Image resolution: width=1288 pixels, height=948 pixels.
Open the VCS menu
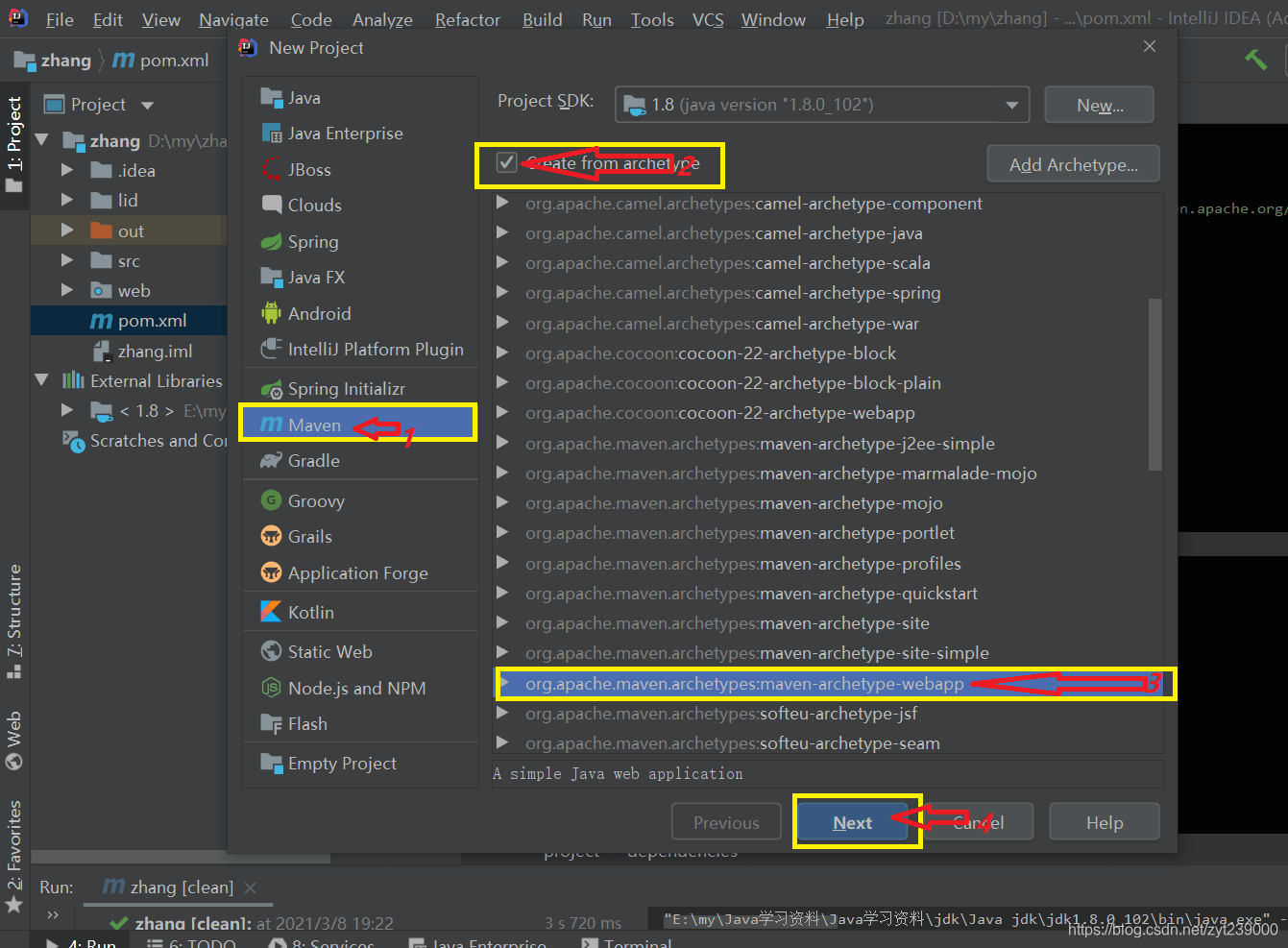pyautogui.click(x=708, y=19)
